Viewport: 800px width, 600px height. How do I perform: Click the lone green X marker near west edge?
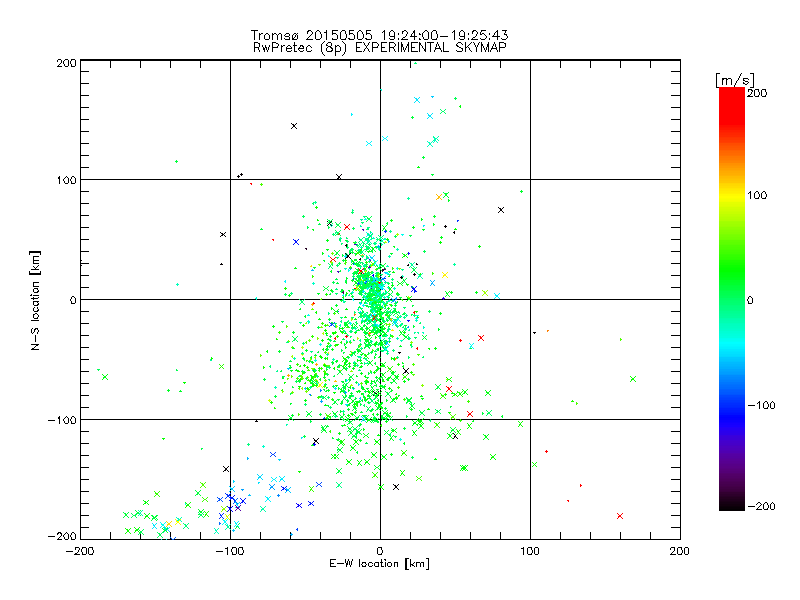(x=105, y=377)
